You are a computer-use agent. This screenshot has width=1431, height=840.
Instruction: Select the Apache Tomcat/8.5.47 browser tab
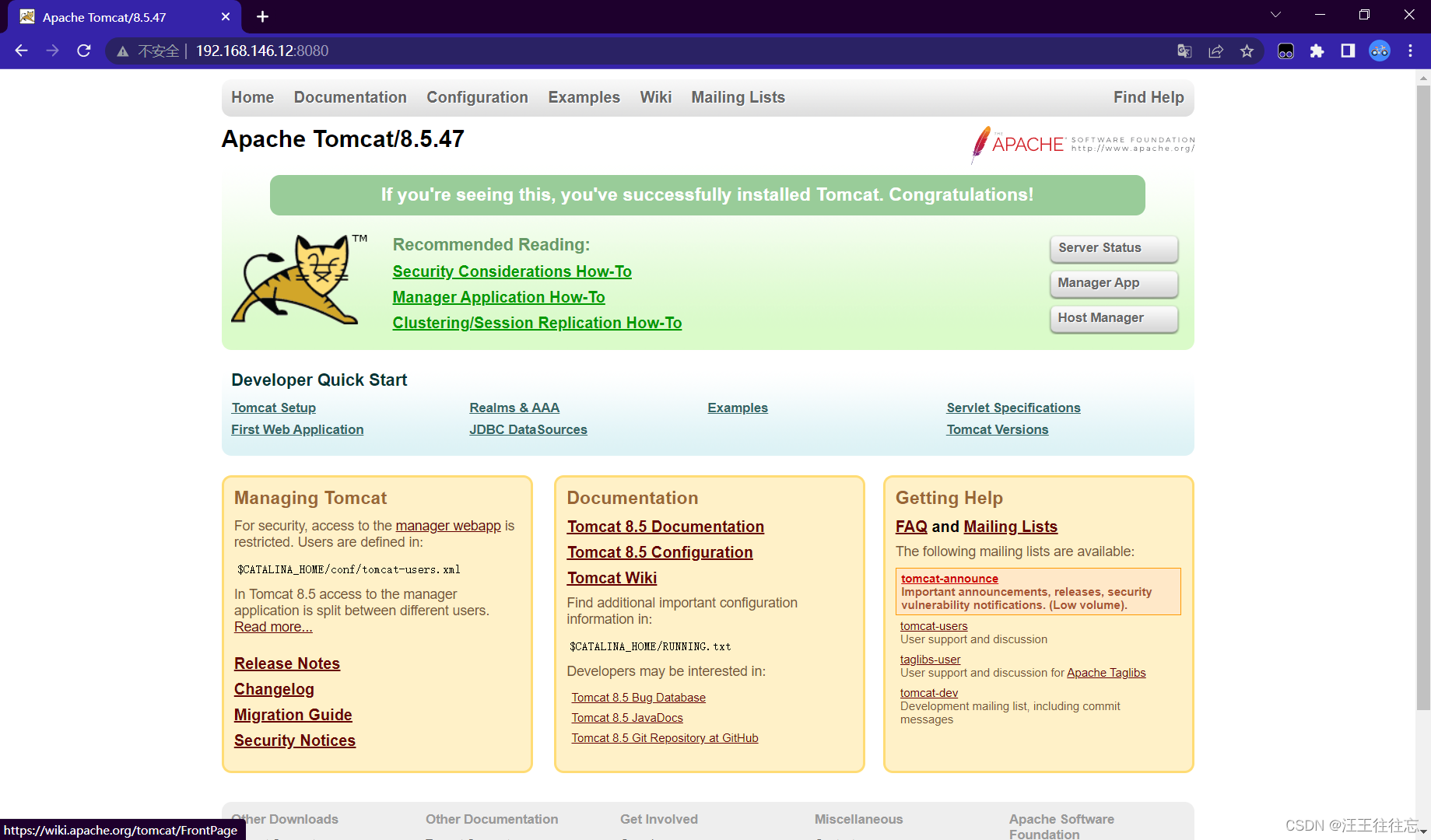[124, 17]
